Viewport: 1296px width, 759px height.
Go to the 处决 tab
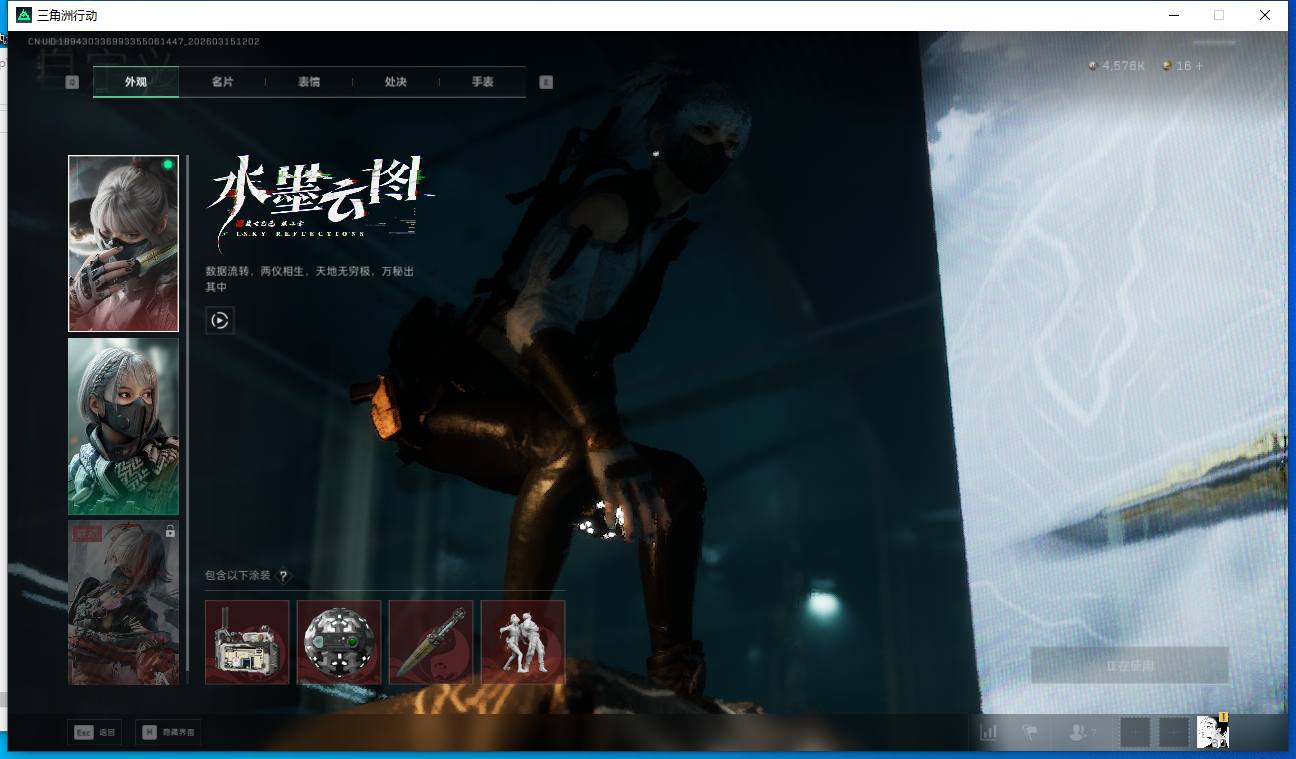[396, 82]
